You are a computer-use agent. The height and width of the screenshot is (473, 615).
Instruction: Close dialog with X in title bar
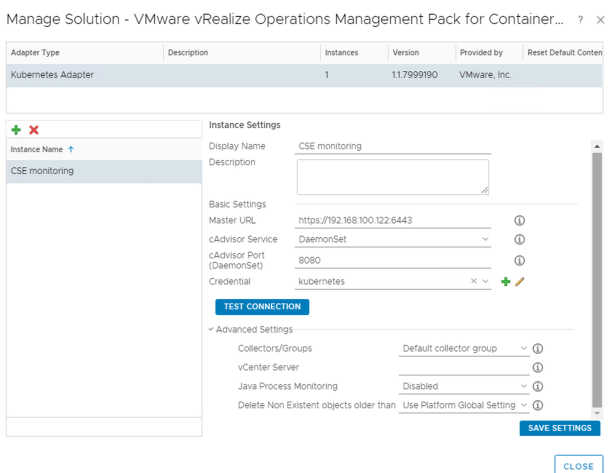[600, 20]
